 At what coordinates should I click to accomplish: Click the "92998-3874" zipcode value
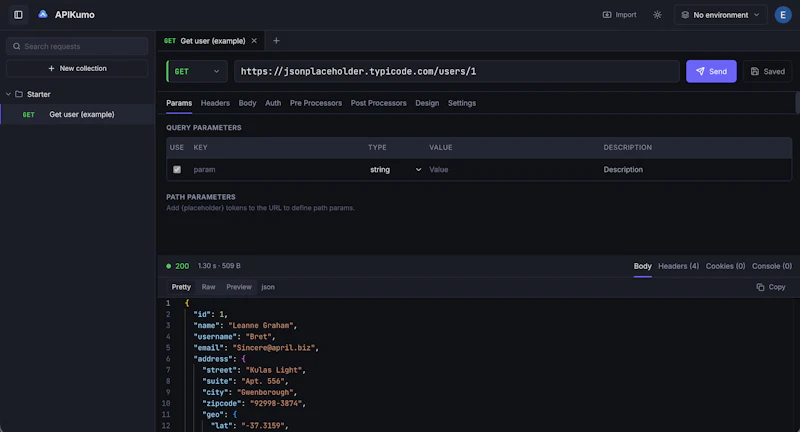pyautogui.click(x=276, y=403)
